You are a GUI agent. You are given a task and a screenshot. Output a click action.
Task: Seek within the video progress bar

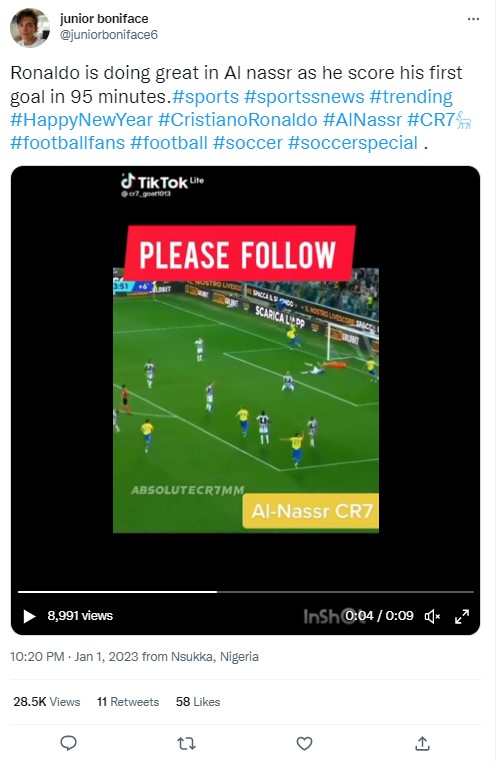[246, 591]
